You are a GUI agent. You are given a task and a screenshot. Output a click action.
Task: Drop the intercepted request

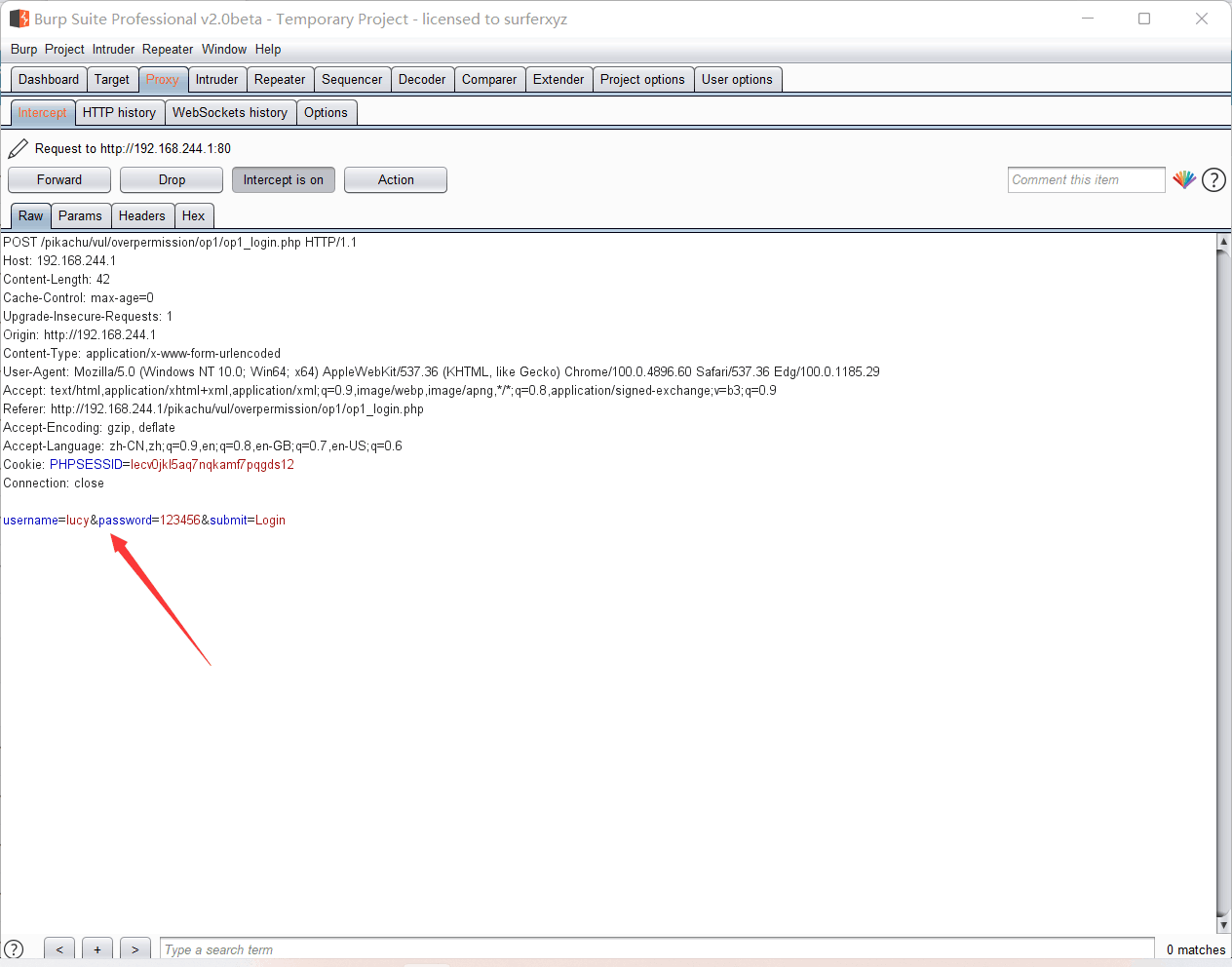(172, 180)
